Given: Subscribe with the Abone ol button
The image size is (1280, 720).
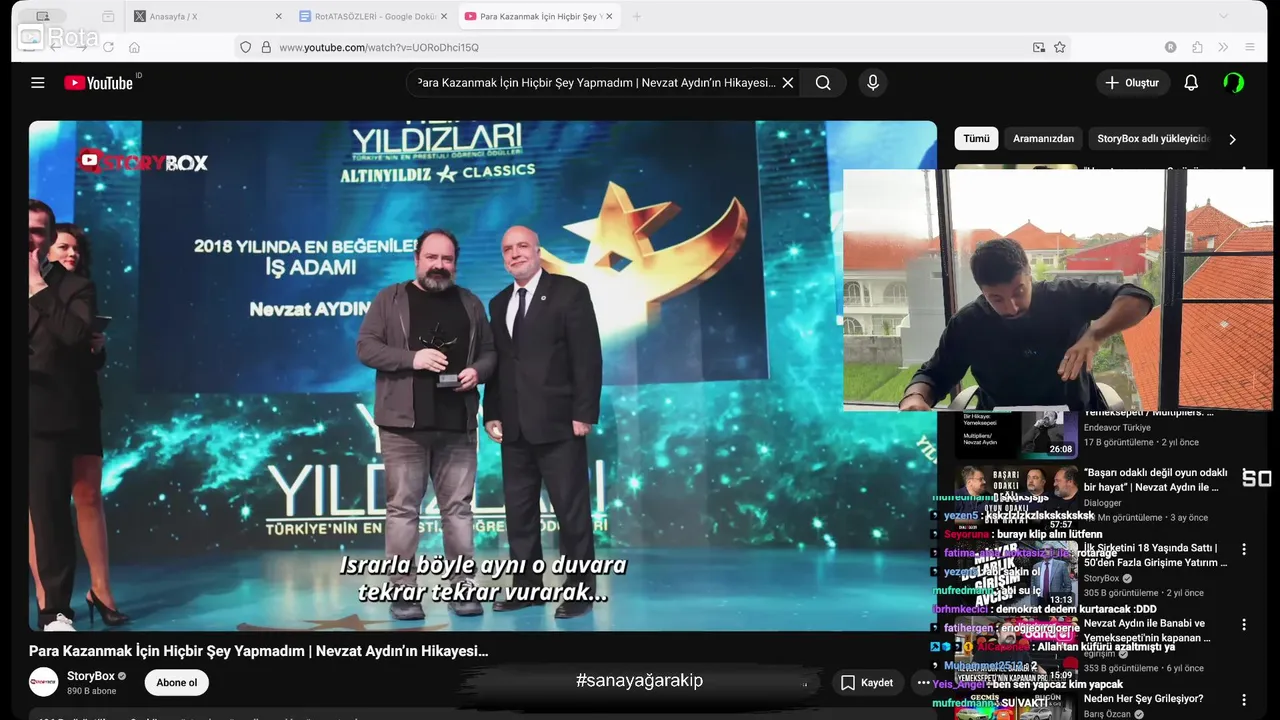Looking at the screenshot, I should tap(177, 683).
